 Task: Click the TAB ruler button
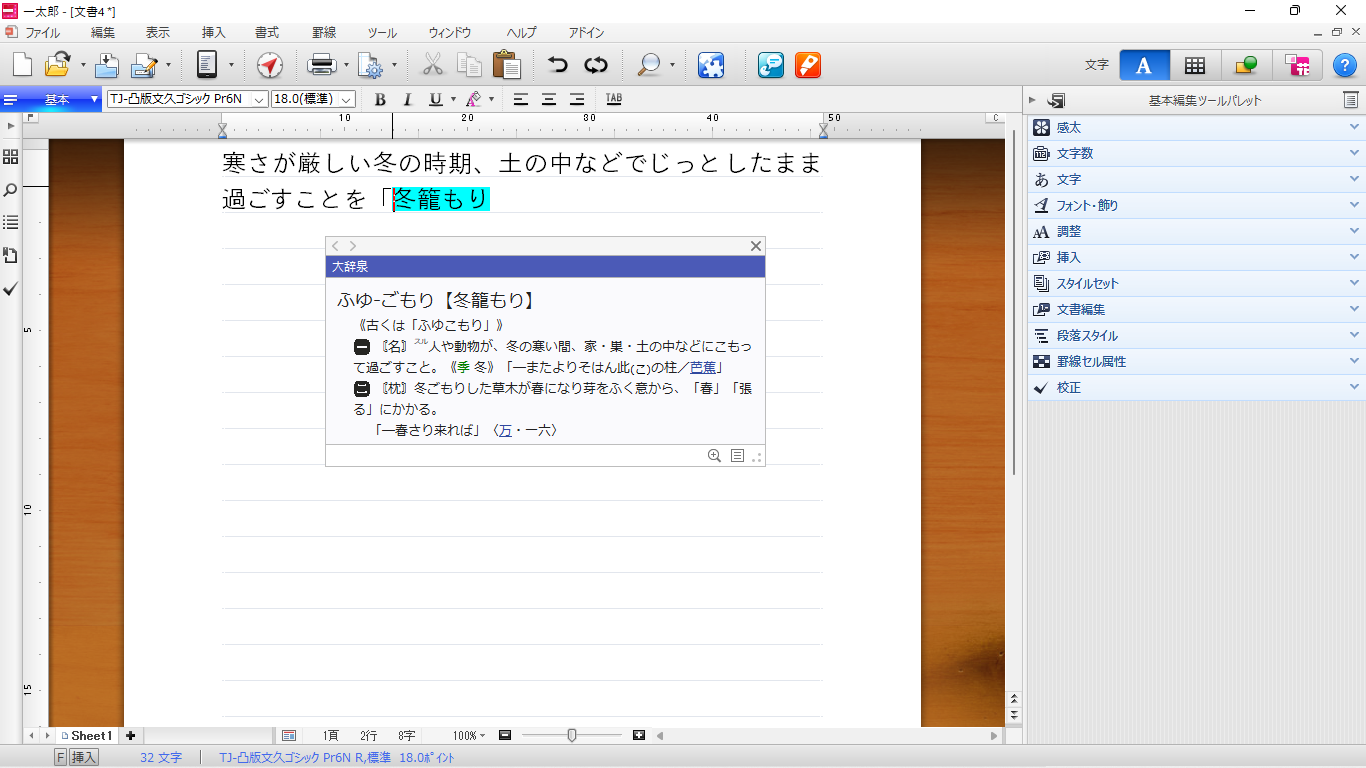point(614,99)
